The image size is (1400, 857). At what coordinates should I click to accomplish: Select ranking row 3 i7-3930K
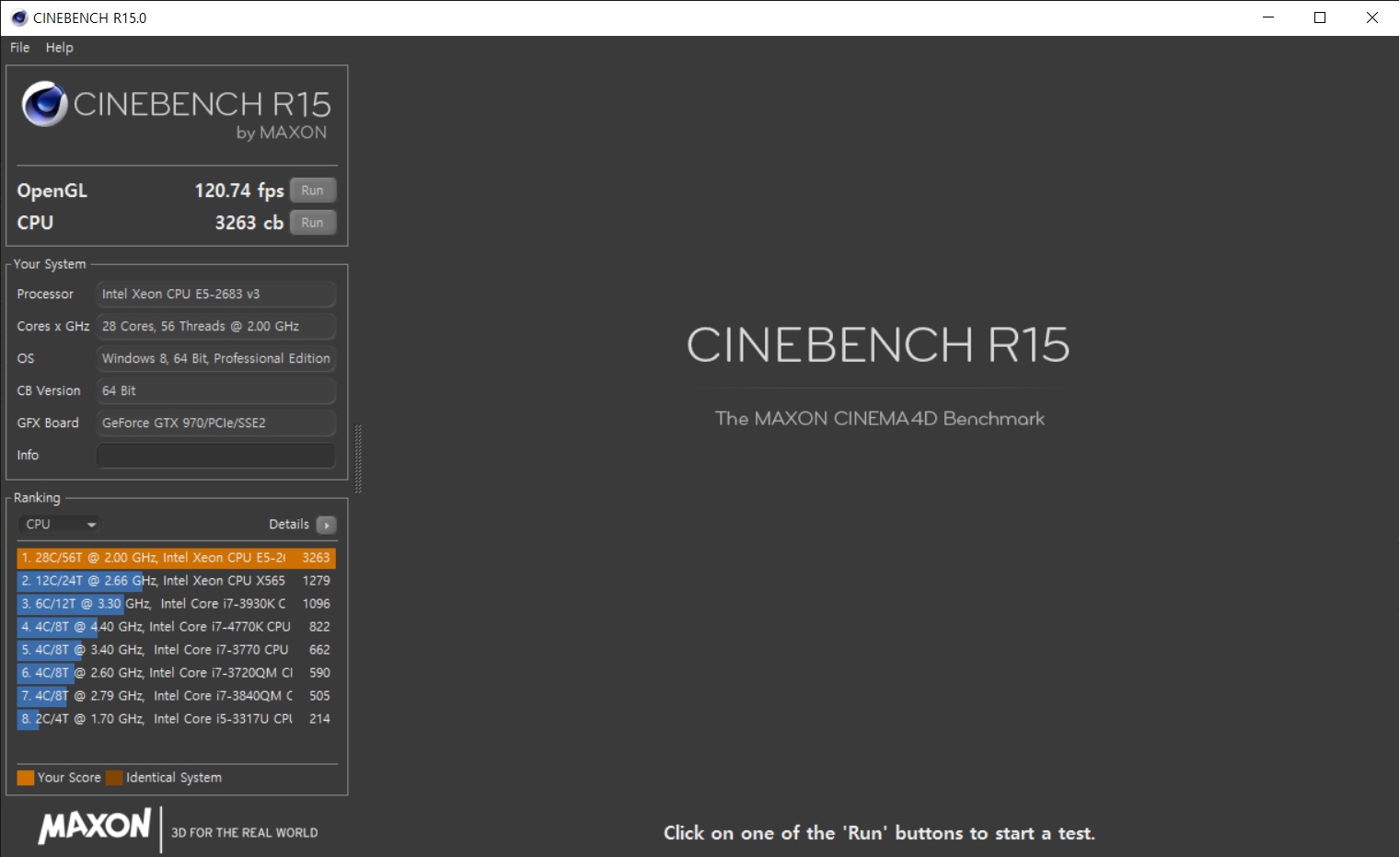tap(176, 604)
